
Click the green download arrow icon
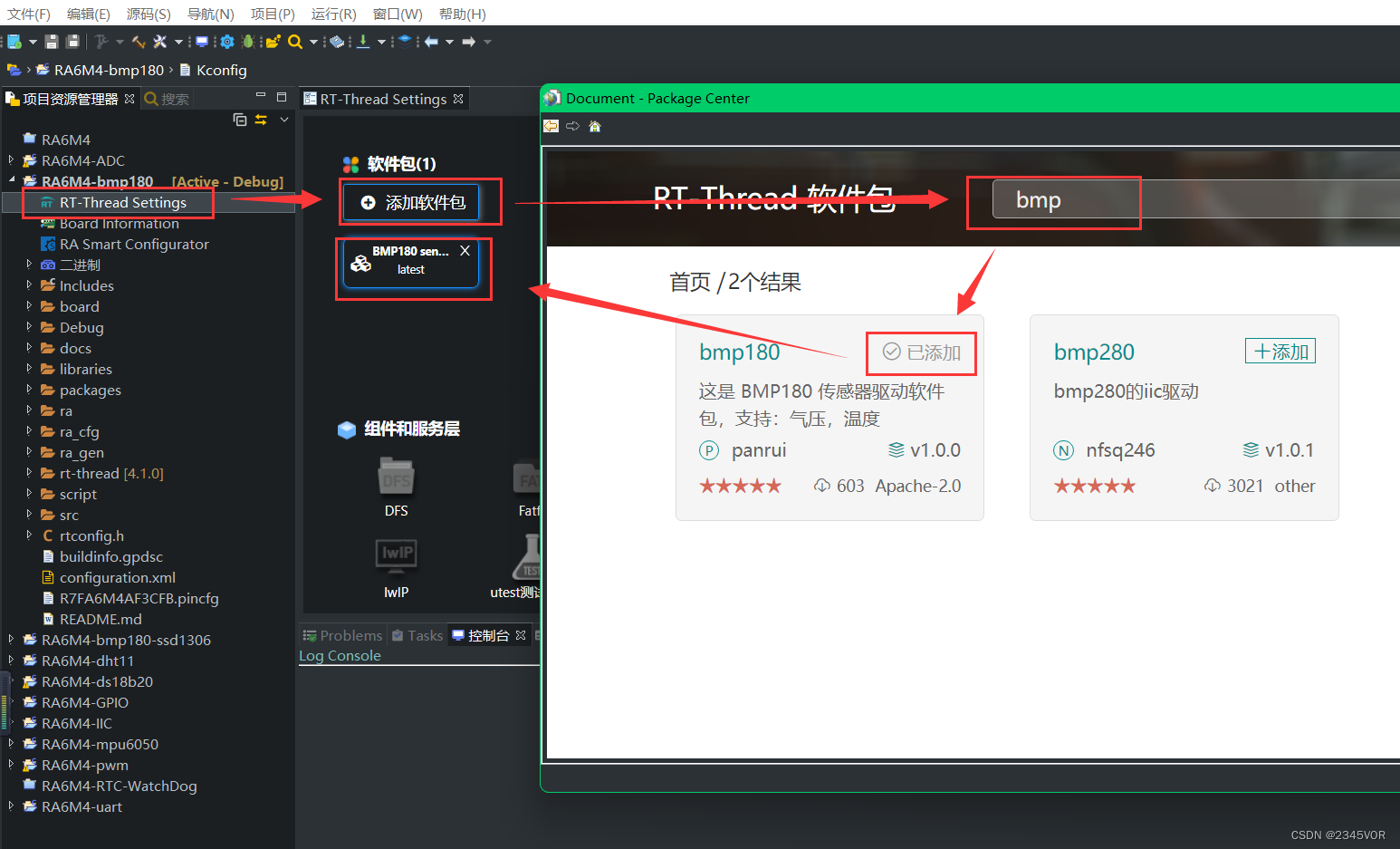(x=363, y=42)
